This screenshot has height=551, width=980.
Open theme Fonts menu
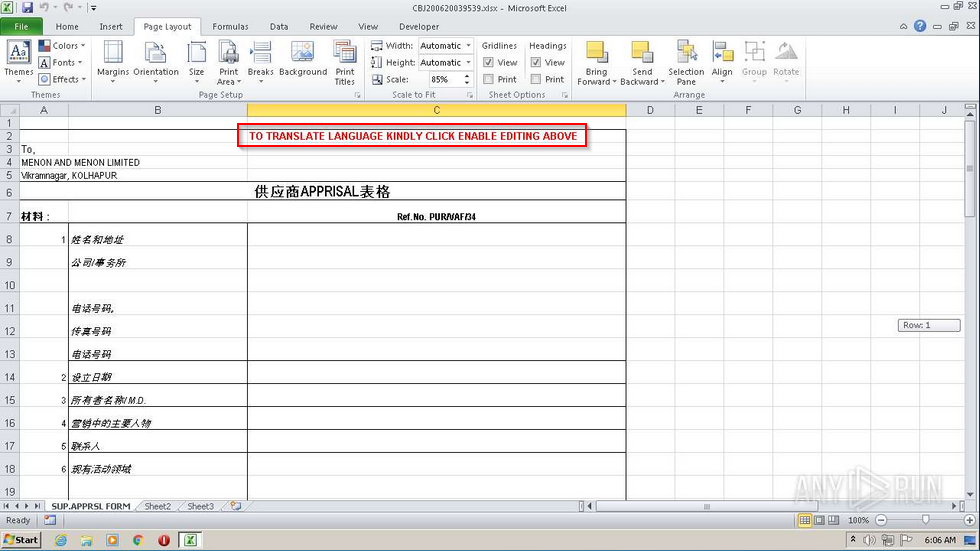tap(61, 62)
